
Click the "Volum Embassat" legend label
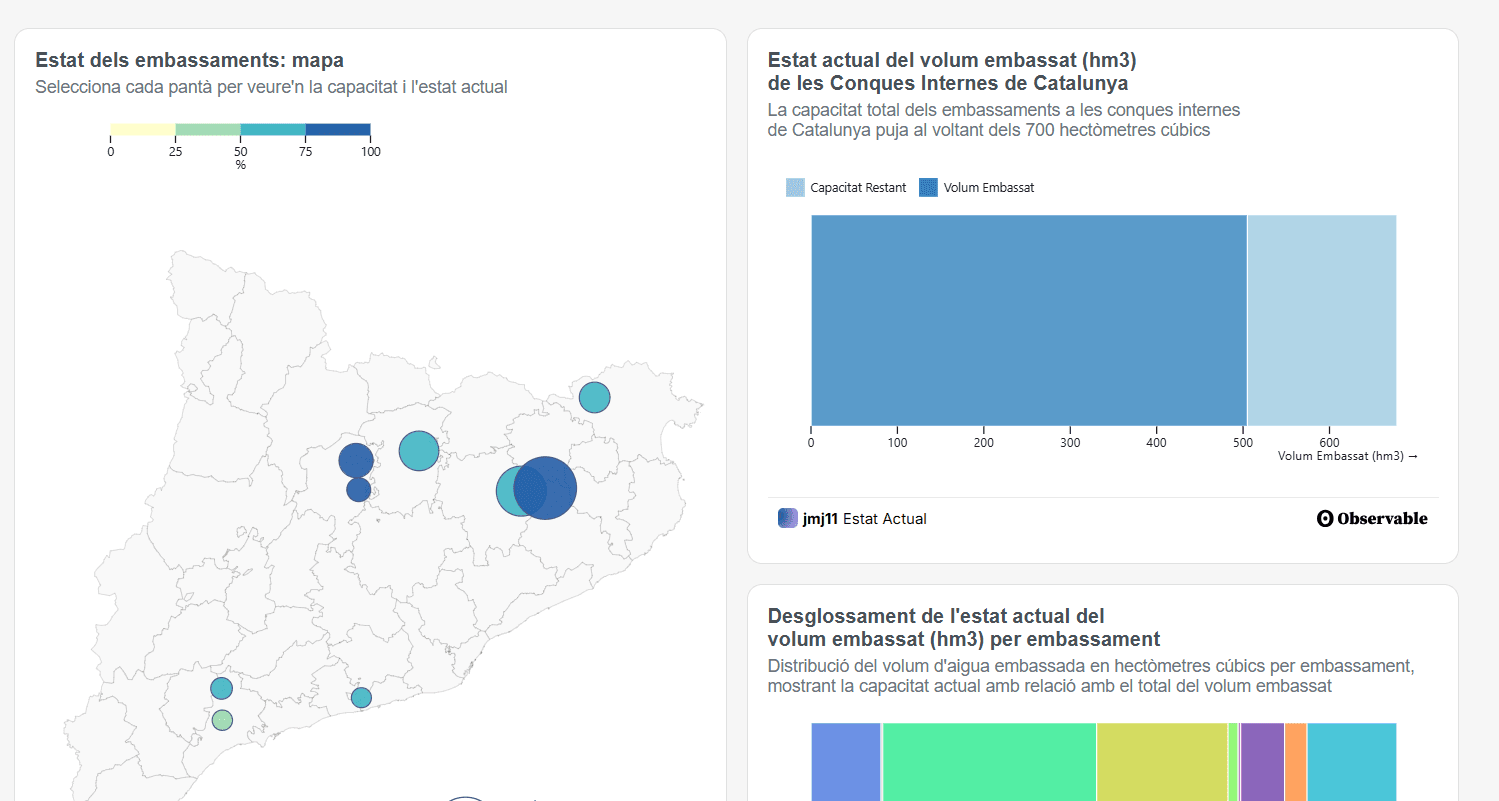(x=989, y=188)
